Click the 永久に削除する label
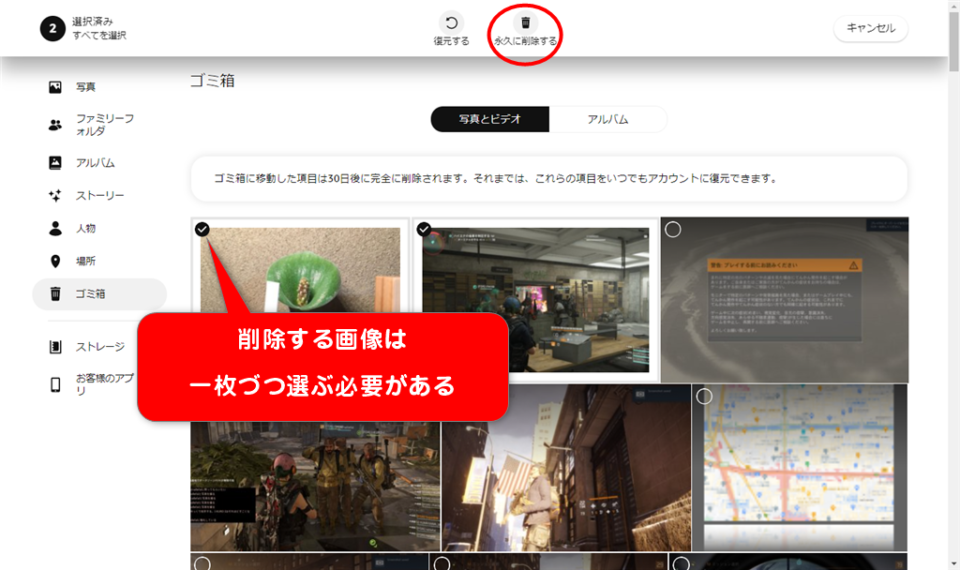Viewport: 960px width, 570px height. pos(525,41)
